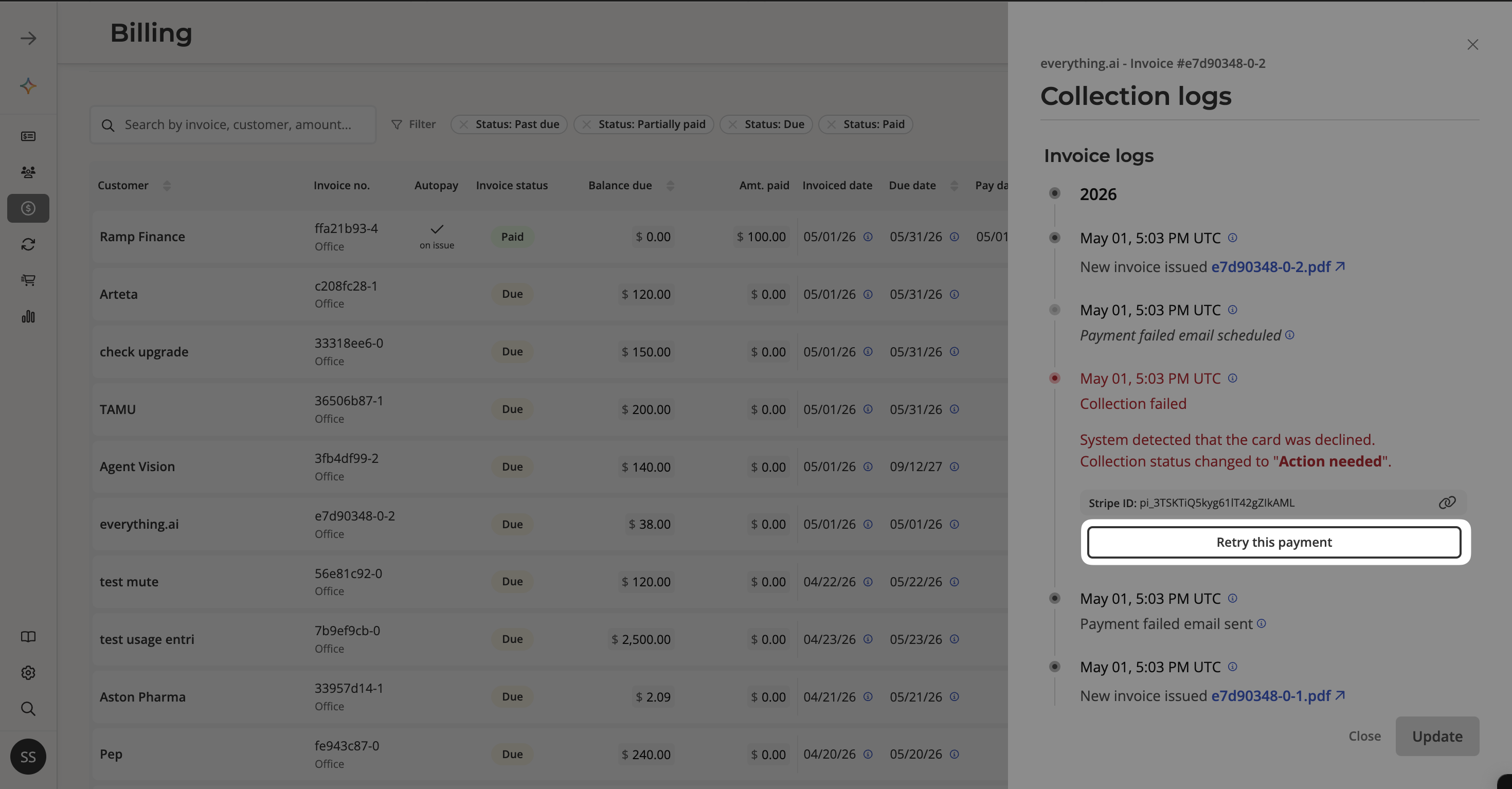Click info icon by Pep invoiced date

pyautogui.click(x=868, y=755)
